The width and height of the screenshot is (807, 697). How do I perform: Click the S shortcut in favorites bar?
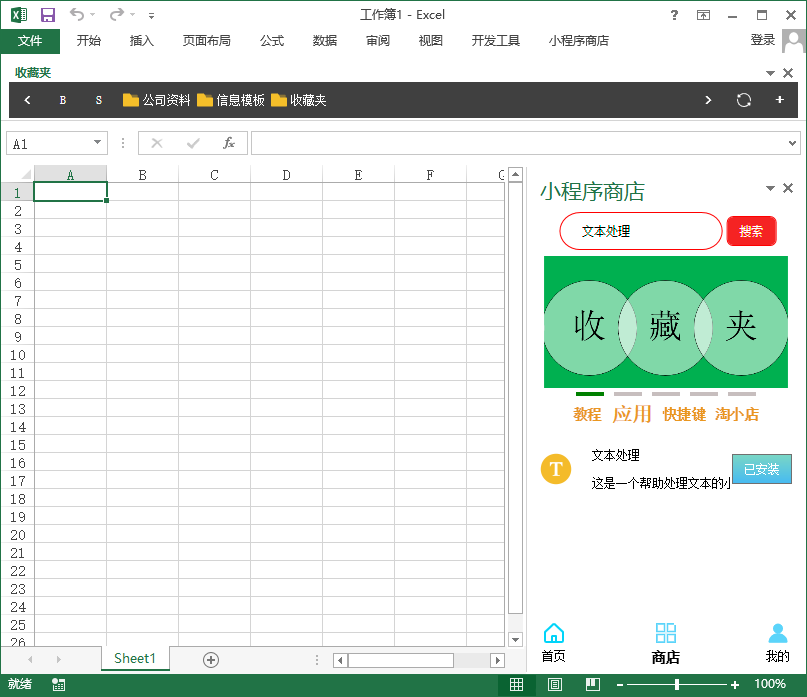coord(99,100)
